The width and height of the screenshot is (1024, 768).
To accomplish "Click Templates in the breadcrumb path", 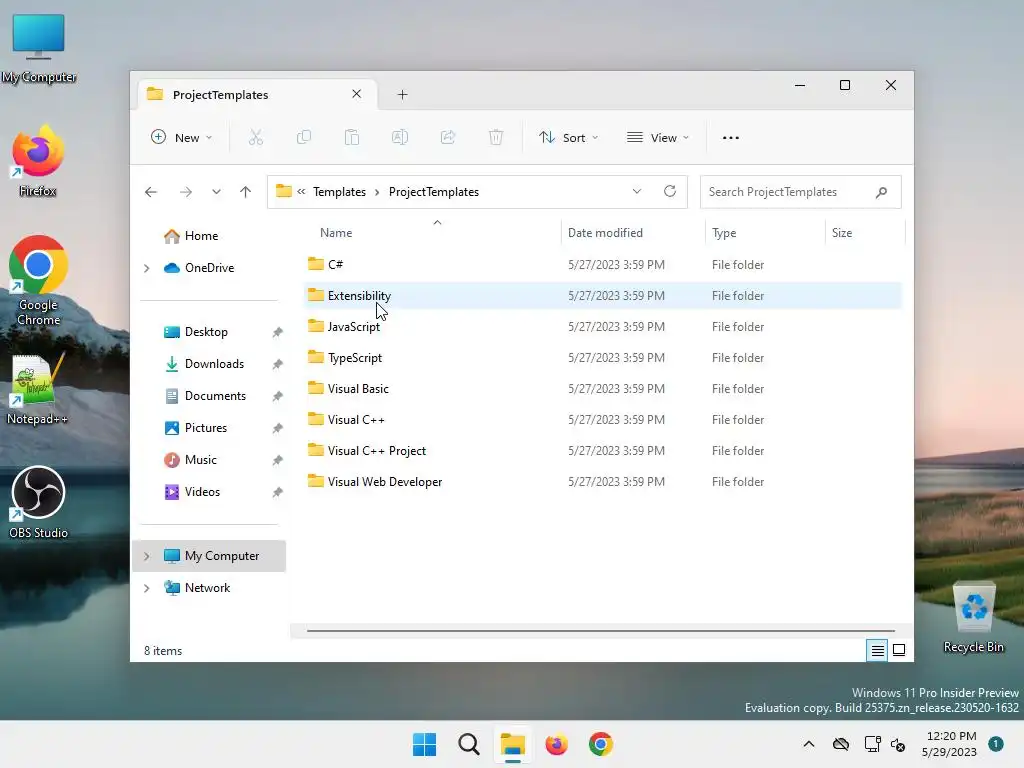I will pos(340,192).
